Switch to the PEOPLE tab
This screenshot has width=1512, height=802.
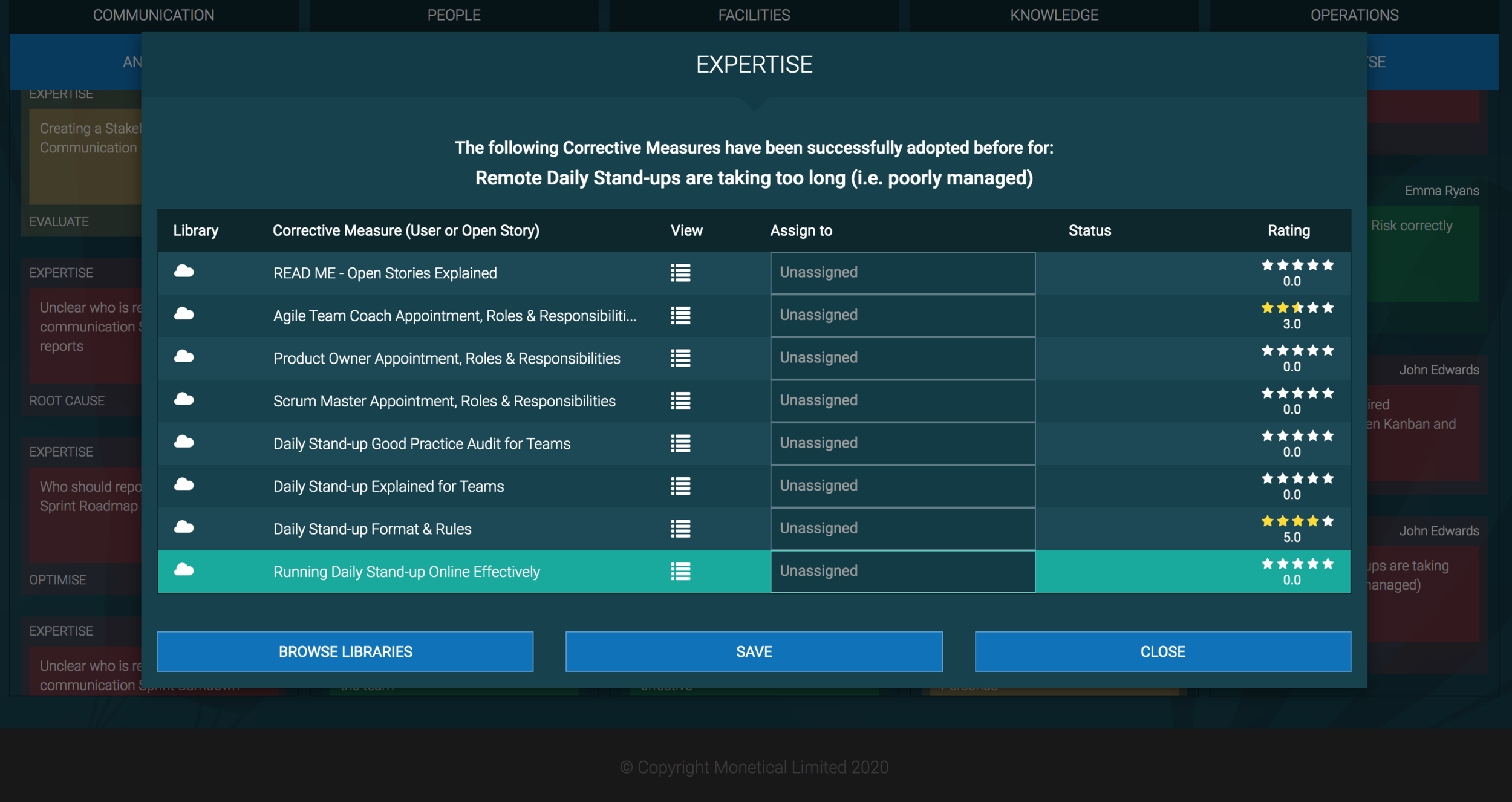454,15
